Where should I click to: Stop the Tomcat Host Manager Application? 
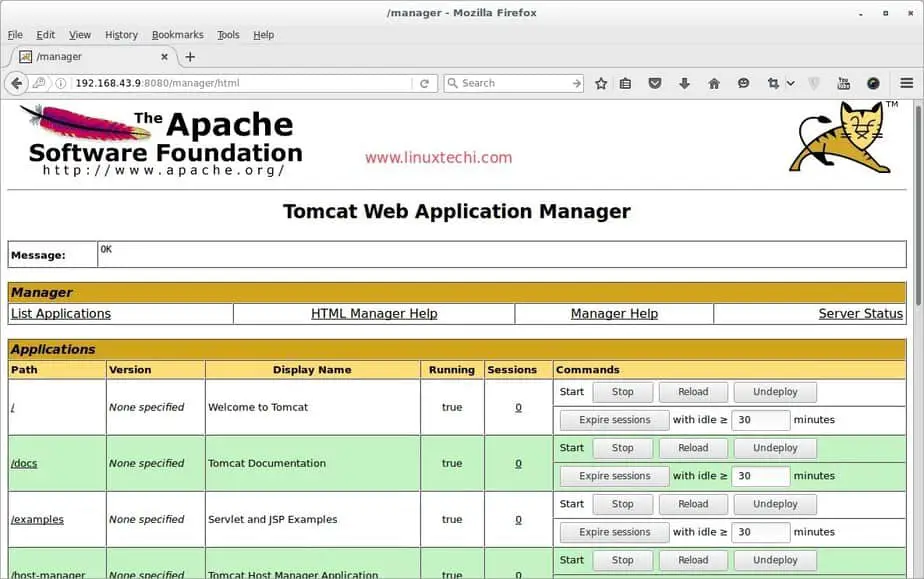tap(622, 560)
